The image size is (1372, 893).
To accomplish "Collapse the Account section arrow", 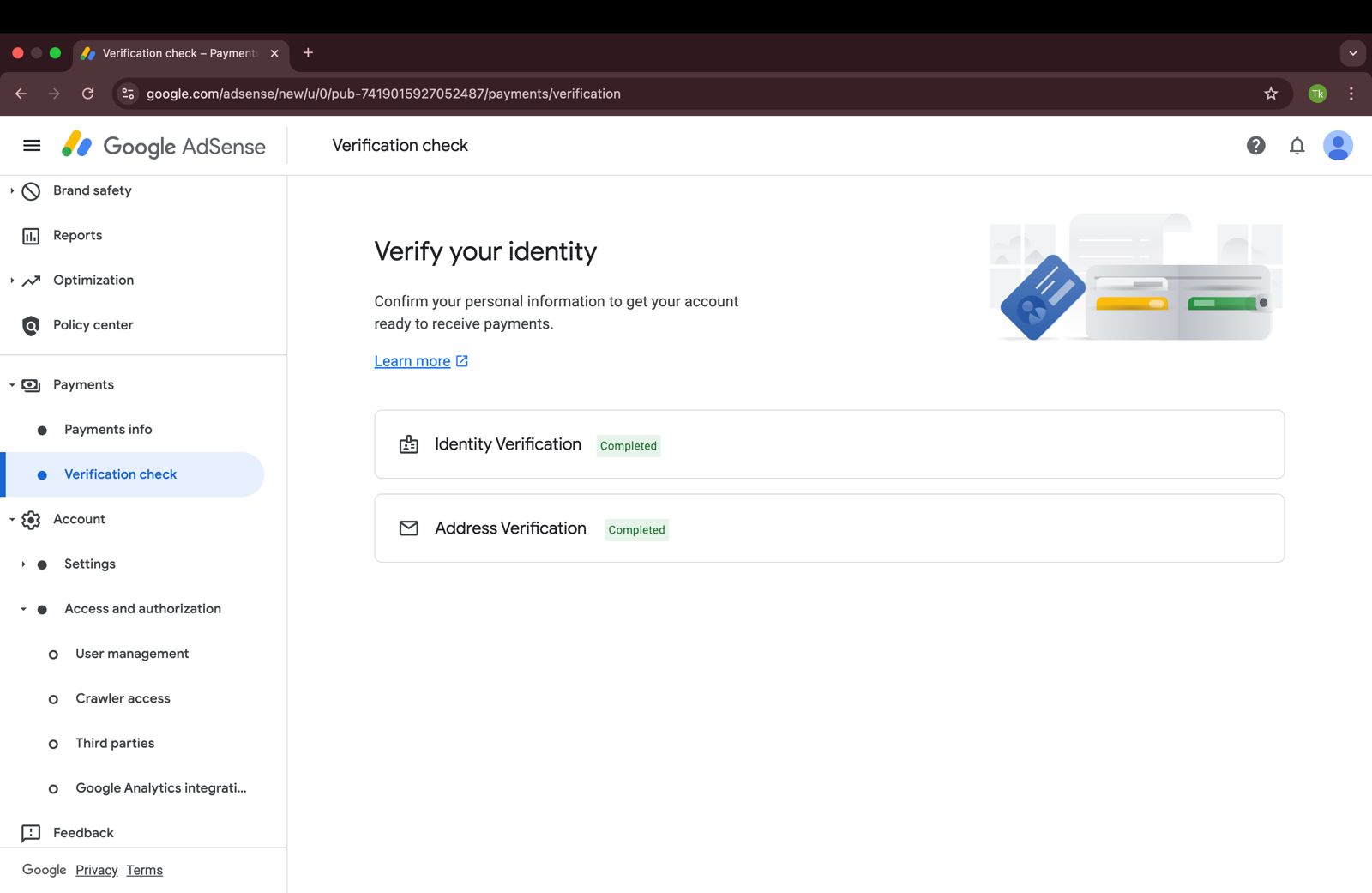I will (x=12, y=520).
